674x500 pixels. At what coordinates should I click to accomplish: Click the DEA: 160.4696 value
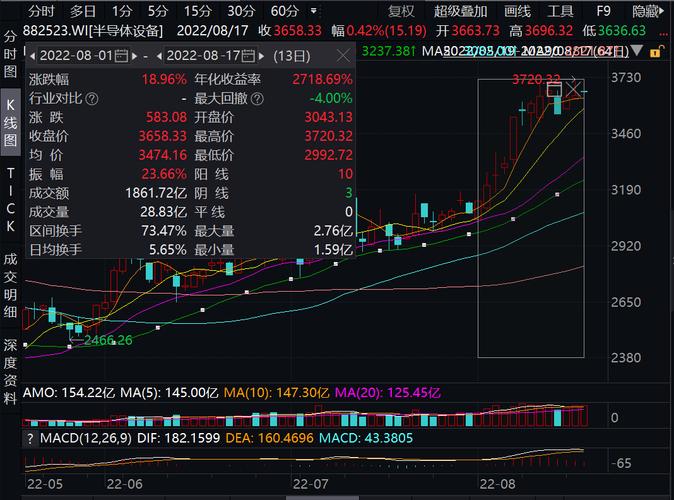pos(270,438)
